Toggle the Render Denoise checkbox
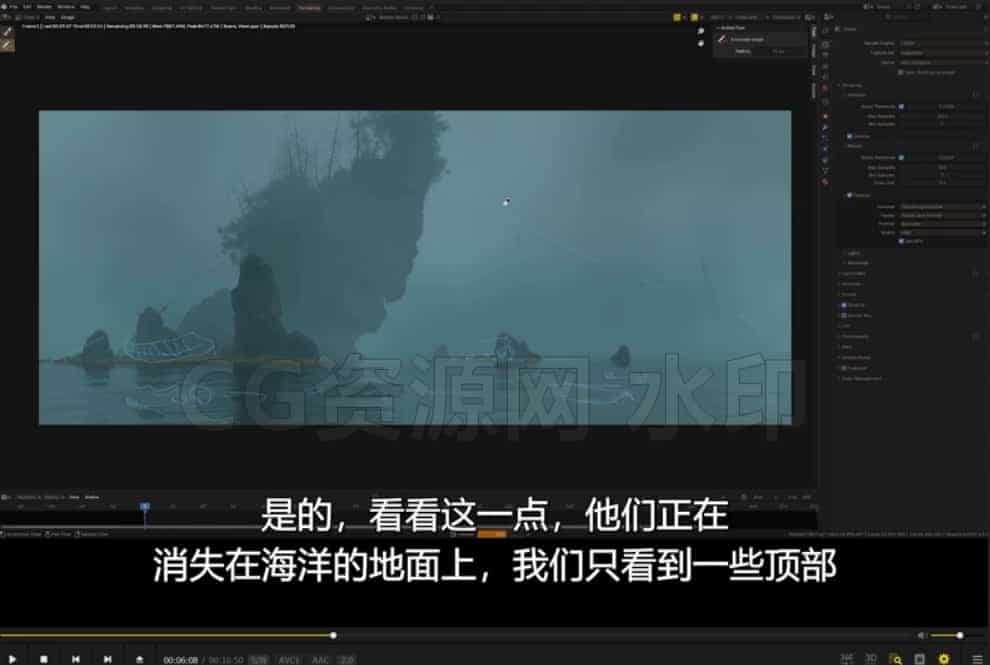Screen dimensions: 990x665 [x=850, y=195]
